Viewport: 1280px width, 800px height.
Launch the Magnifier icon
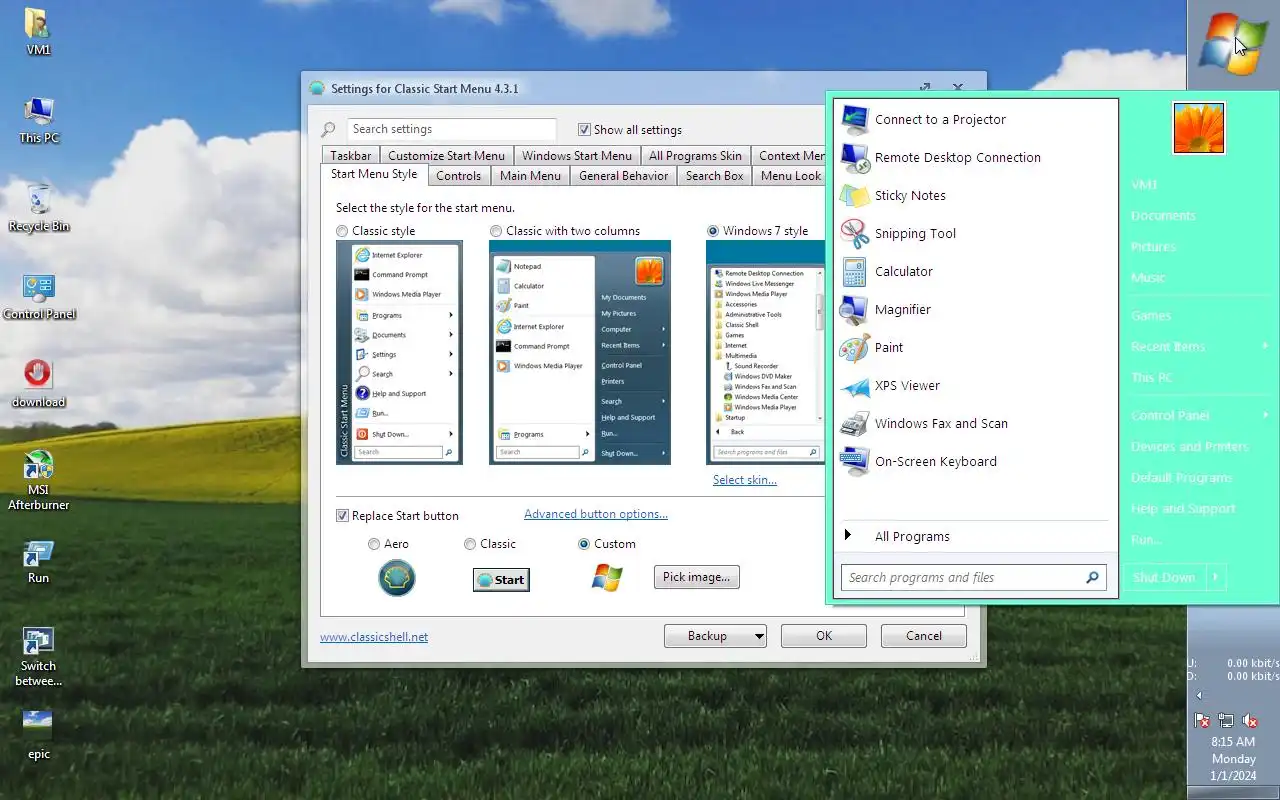(x=855, y=309)
